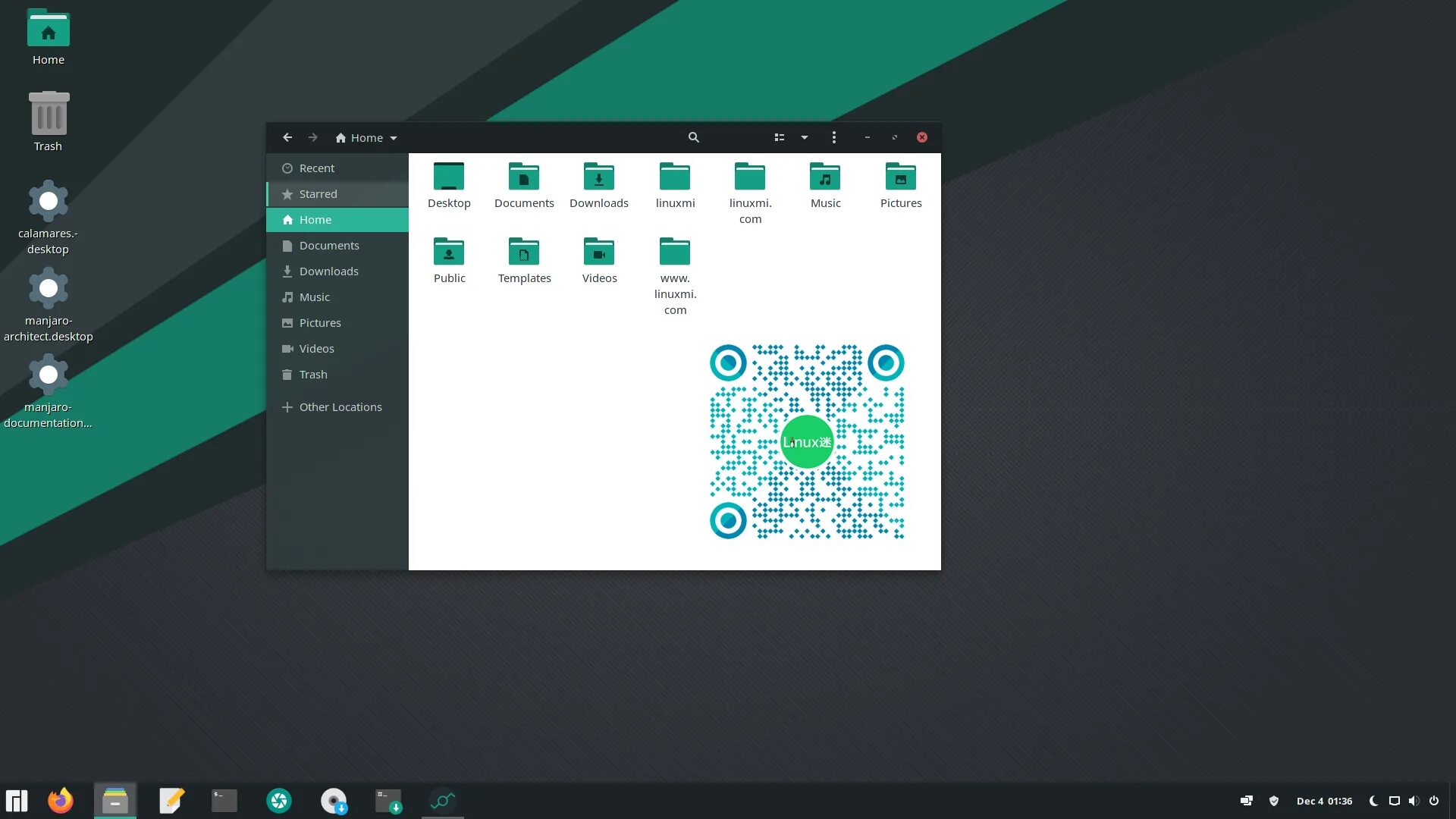Select the Music sidebar item
The width and height of the screenshot is (1456, 819).
point(314,297)
